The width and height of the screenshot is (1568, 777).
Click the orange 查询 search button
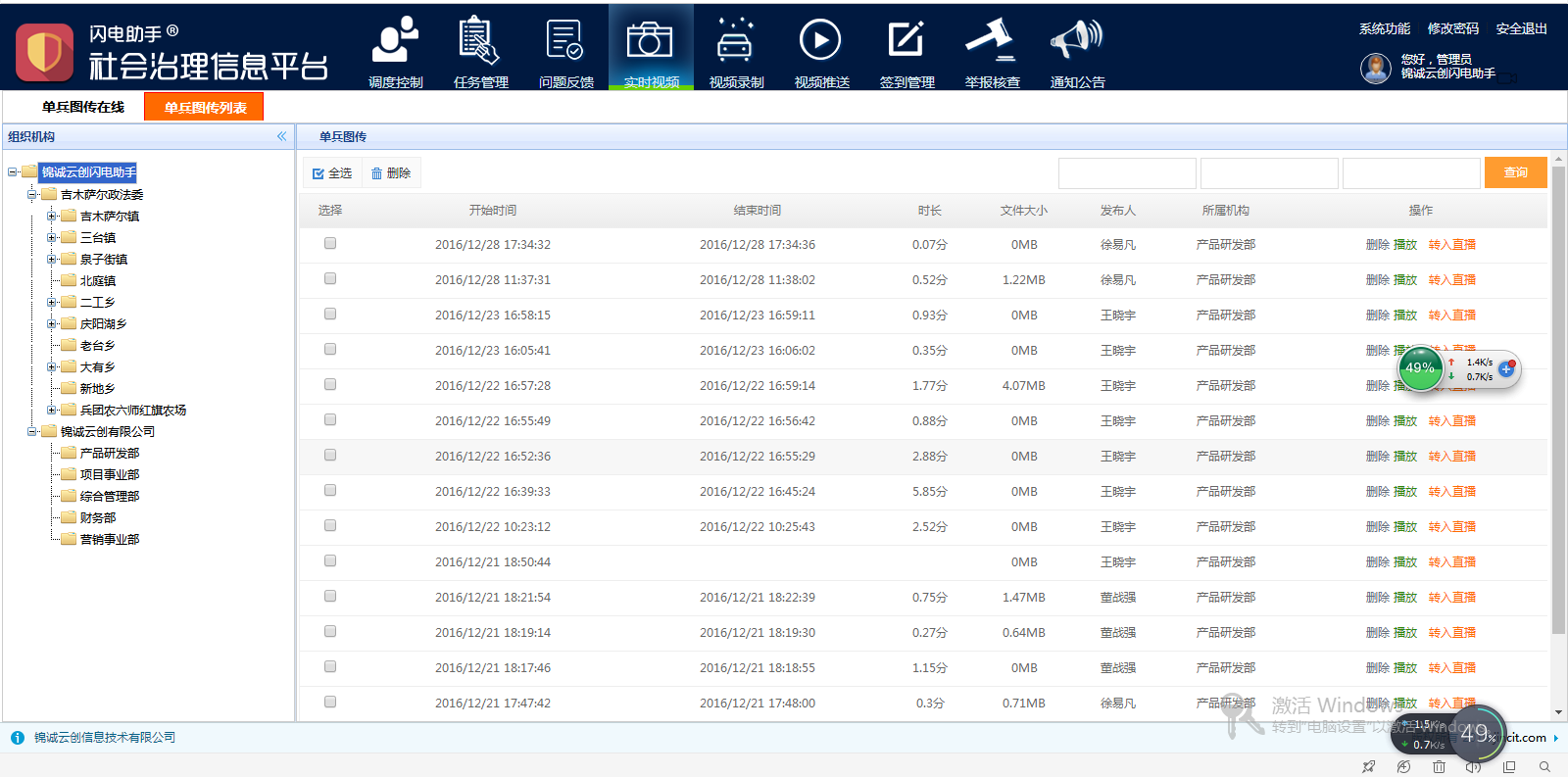click(x=1515, y=172)
